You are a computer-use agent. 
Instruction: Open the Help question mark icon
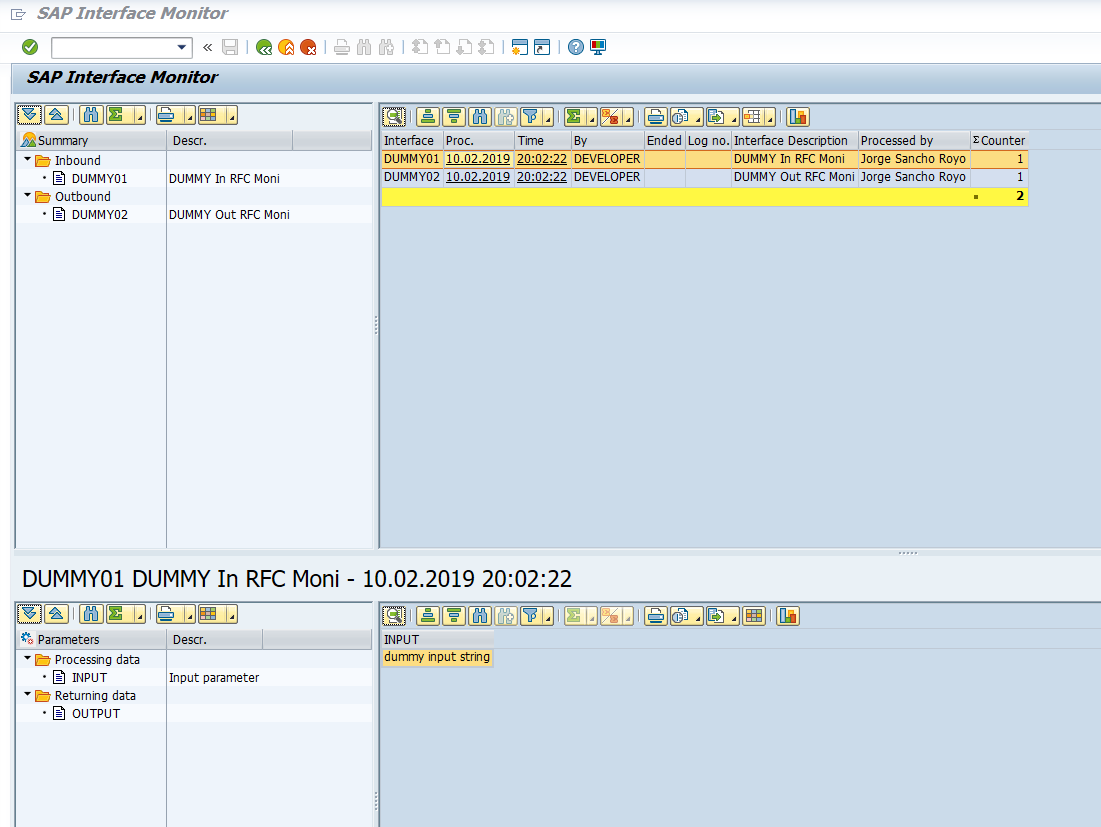(576, 47)
